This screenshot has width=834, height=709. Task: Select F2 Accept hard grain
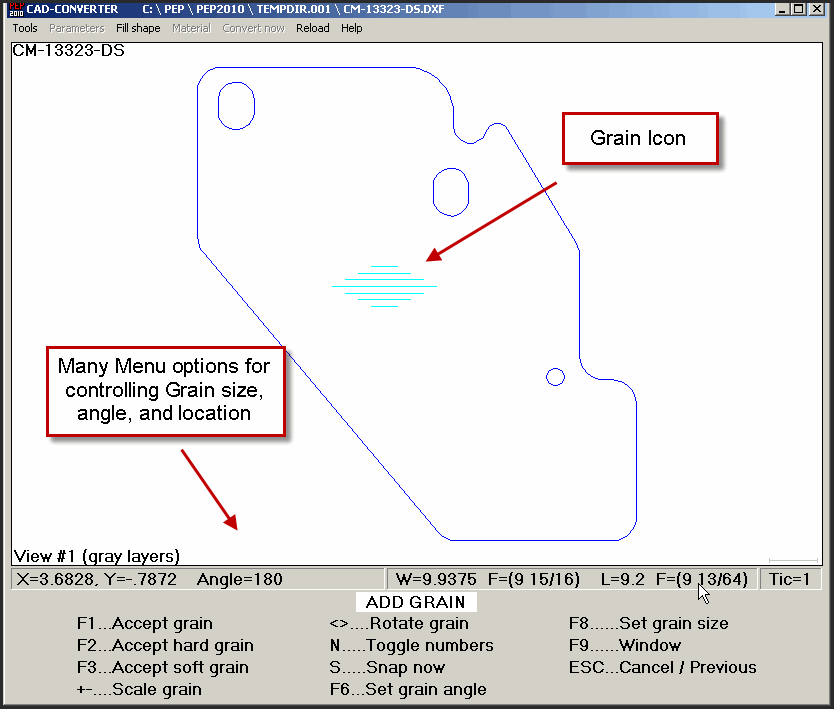coord(165,645)
